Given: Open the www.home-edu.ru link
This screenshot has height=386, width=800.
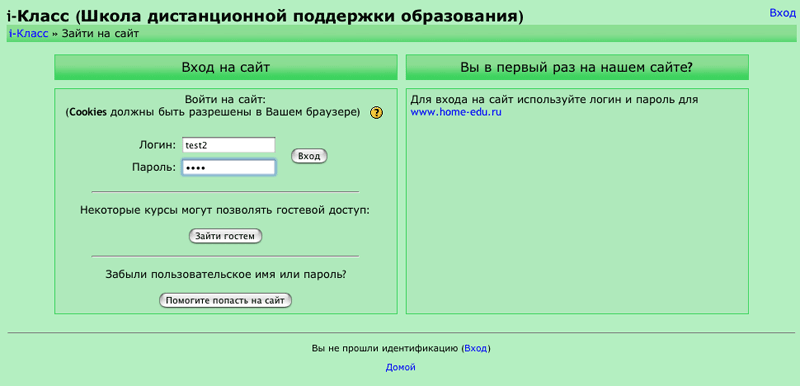Looking at the screenshot, I should tap(456, 112).
